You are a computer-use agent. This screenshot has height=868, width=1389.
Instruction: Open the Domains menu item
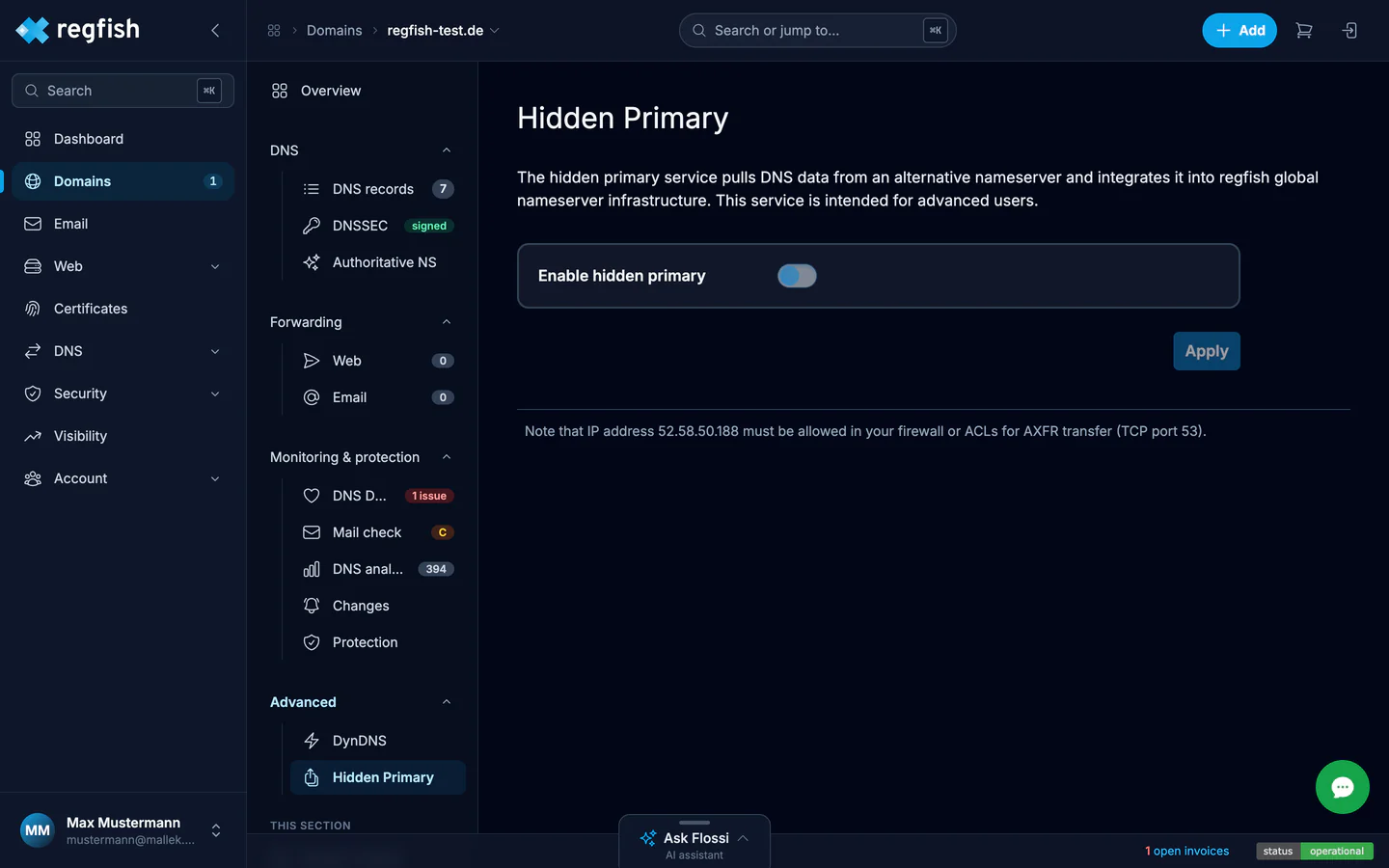(123, 181)
